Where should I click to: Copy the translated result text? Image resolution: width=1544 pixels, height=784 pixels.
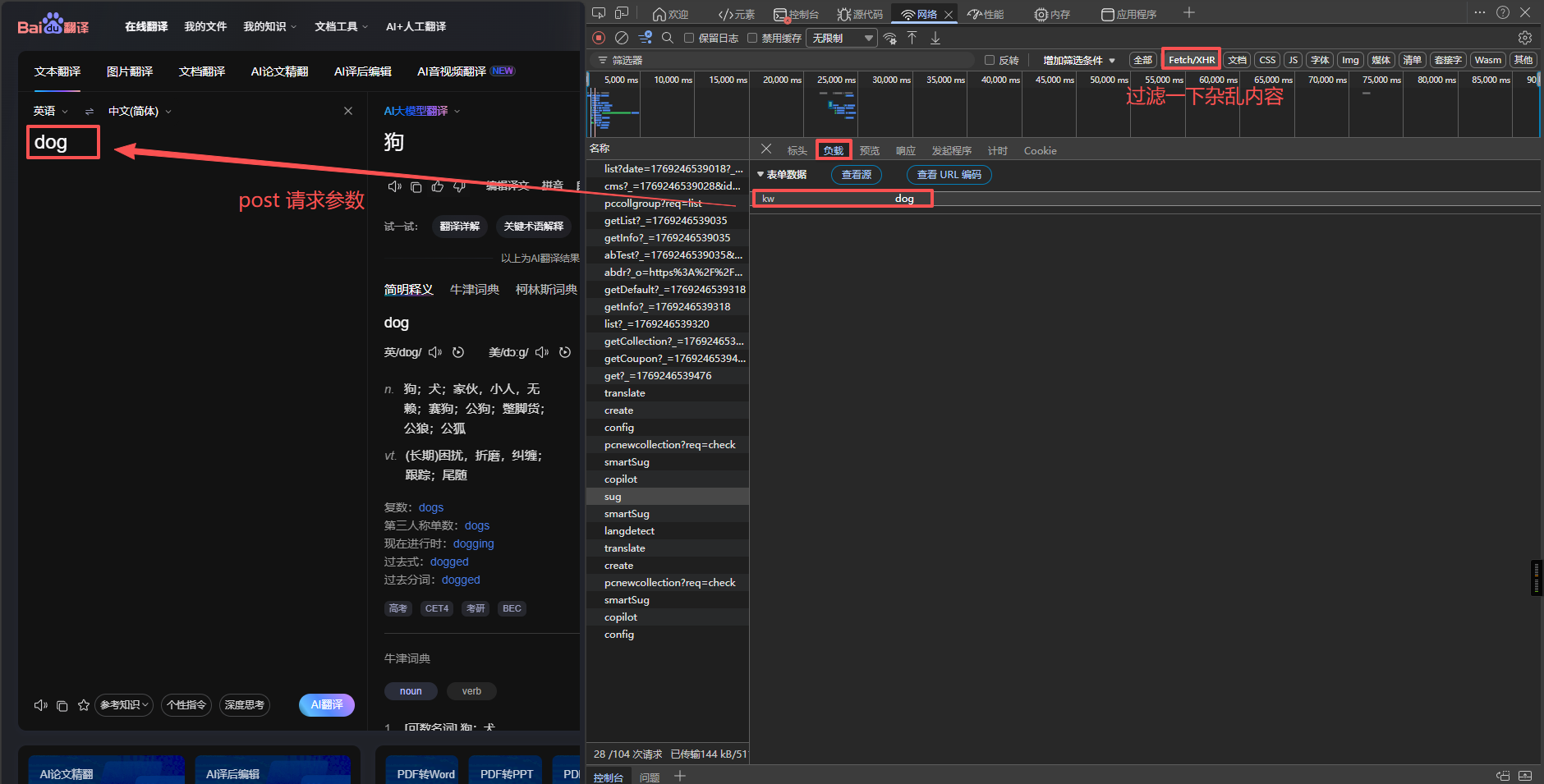[416, 186]
